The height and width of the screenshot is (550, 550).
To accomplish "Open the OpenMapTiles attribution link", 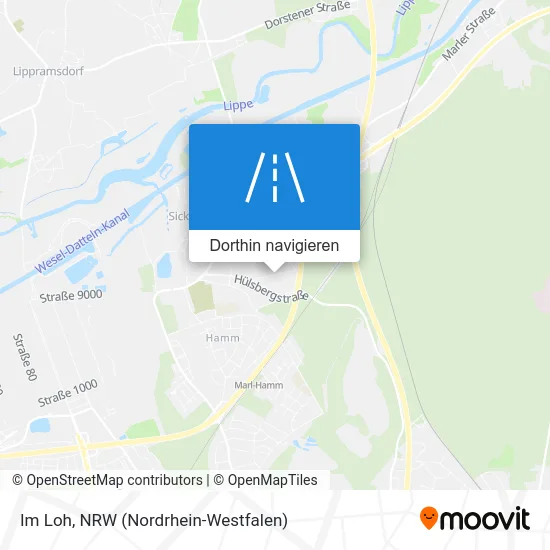I will pos(266,480).
